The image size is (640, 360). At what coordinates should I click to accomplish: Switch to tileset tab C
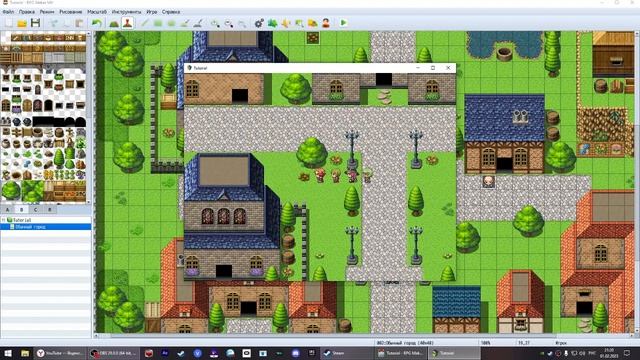36,209
